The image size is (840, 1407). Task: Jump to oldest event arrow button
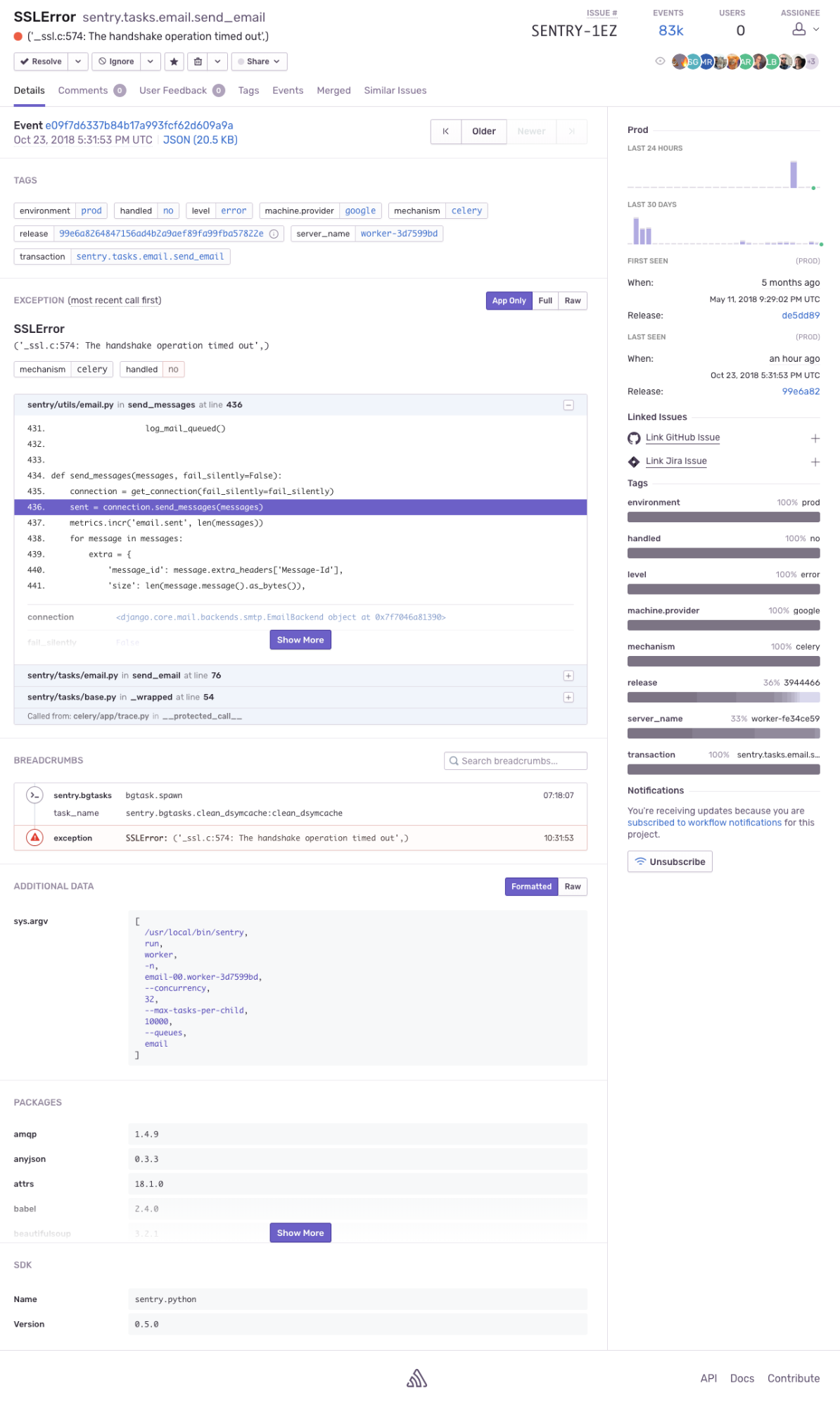point(445,132)
